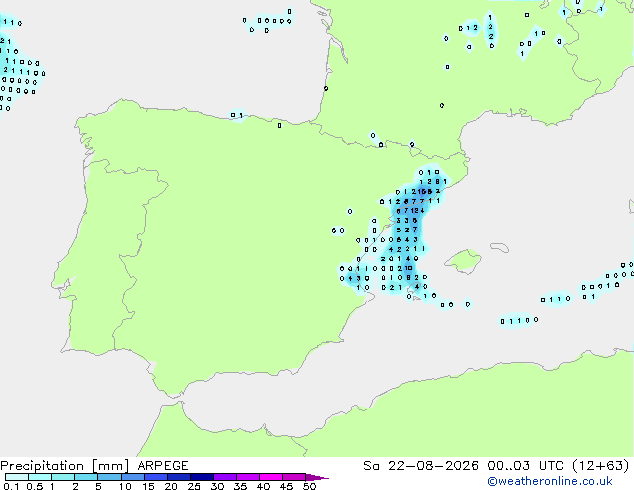Viewport: 634px width, 490px height.
Task: Click the '(12+63)' forecast offset text
Action: 601,466
